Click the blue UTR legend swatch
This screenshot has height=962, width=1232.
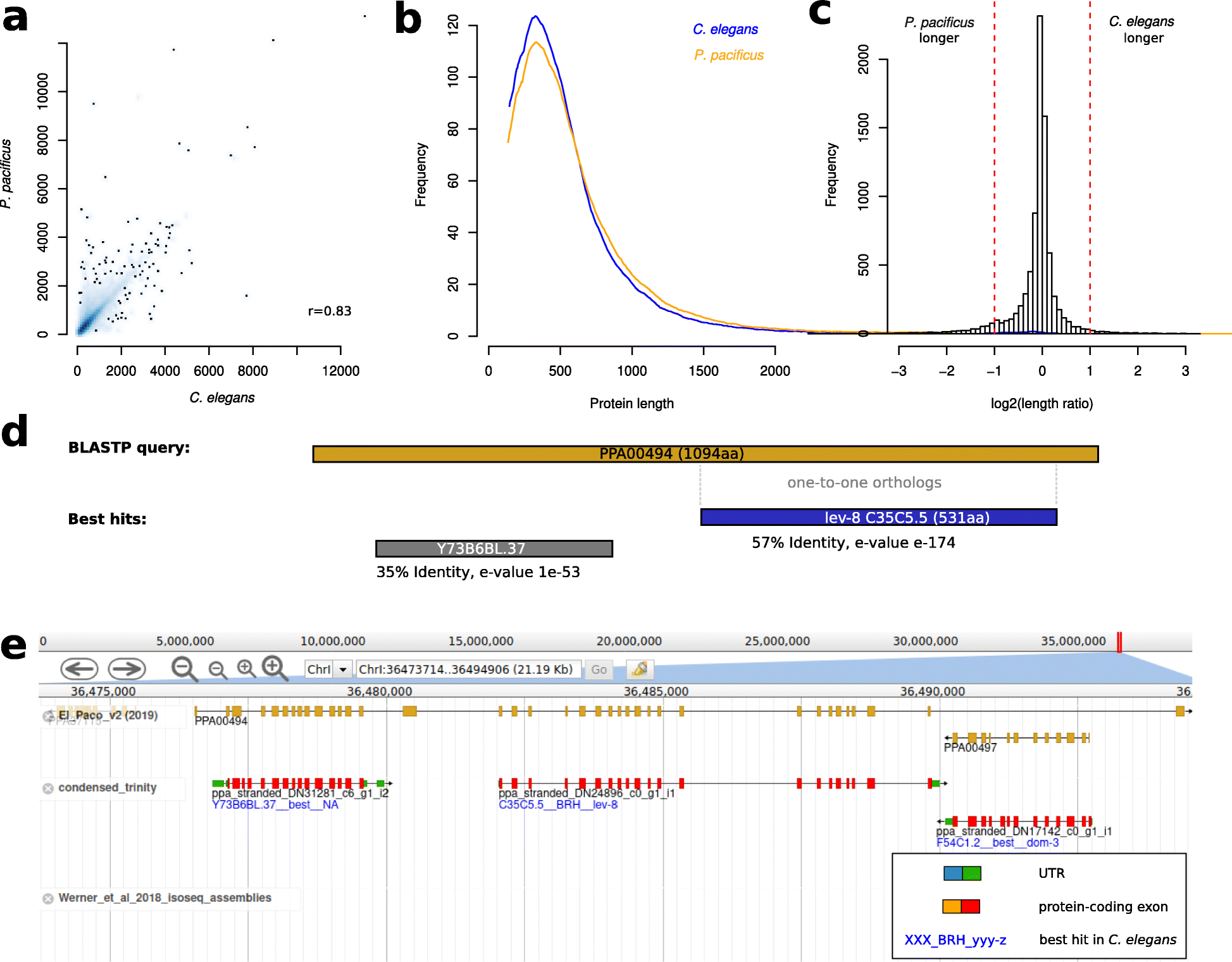click(x=952, y=873)
